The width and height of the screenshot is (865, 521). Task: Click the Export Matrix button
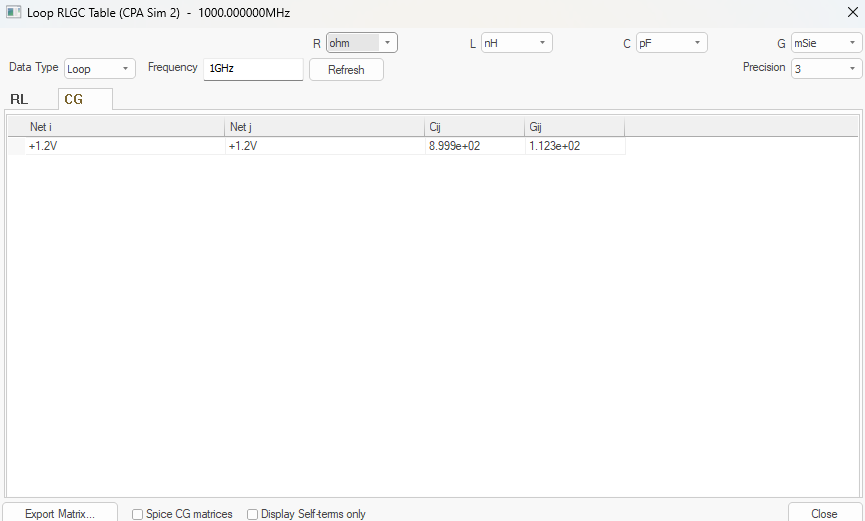coord(60,513)
